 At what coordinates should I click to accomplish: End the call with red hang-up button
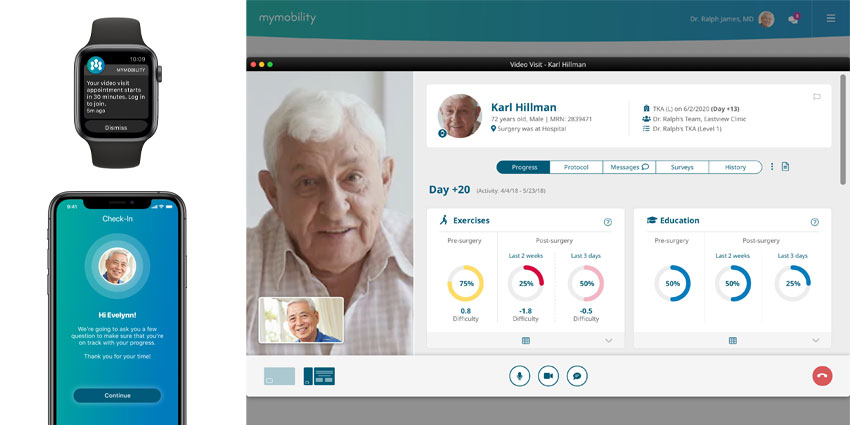[x=822, y=376]
